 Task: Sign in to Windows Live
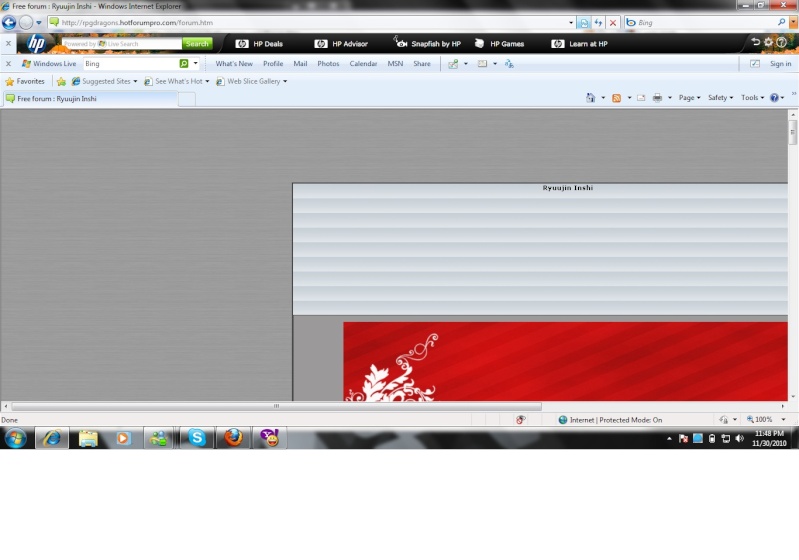[x=781, y=64]
